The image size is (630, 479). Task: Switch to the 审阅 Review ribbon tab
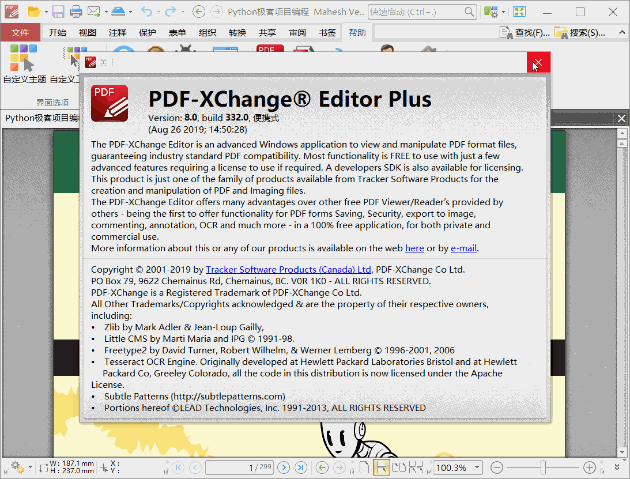[297, 33]
